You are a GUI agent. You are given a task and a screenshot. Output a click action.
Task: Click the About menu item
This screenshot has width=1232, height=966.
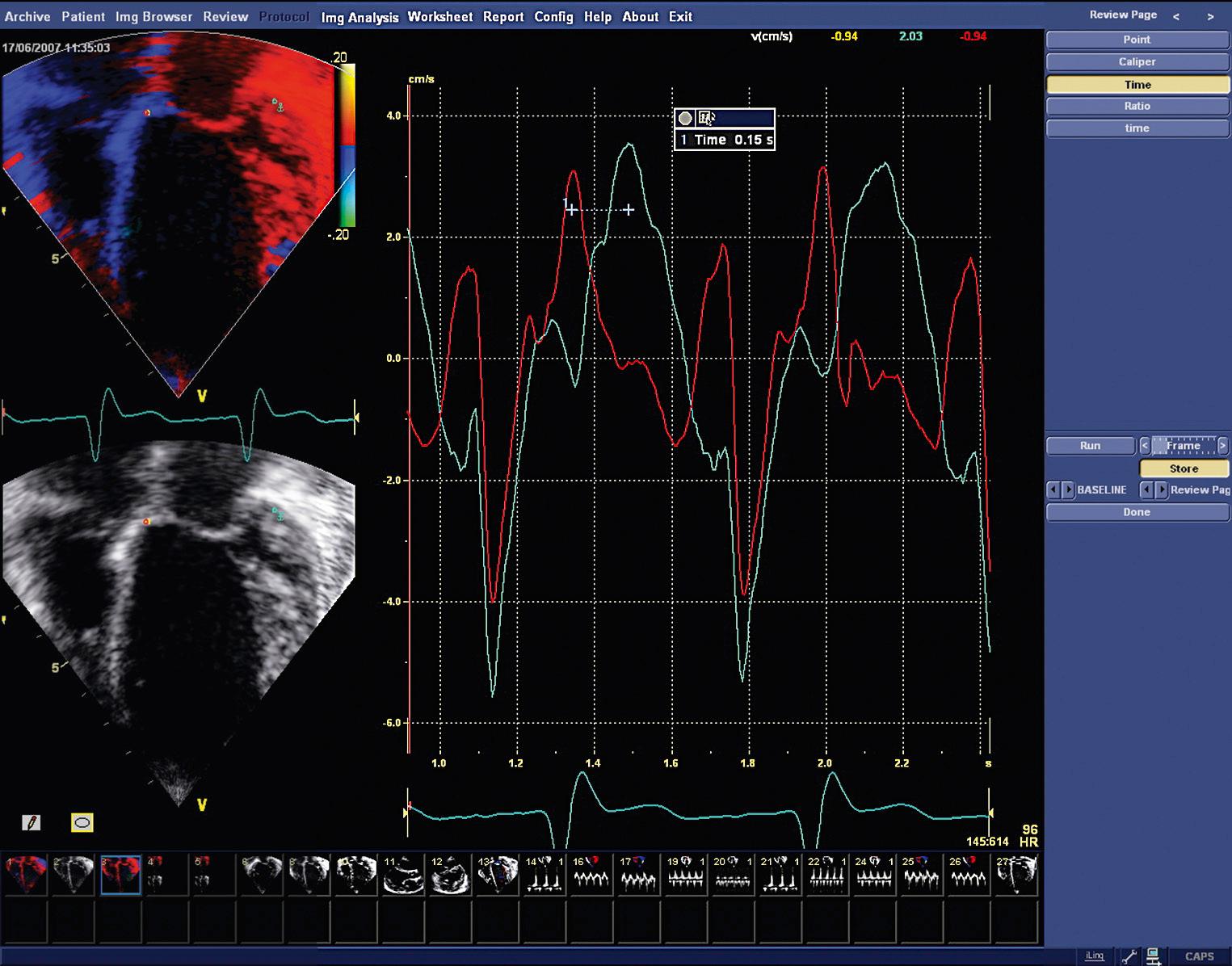click(x=640, y=16)
